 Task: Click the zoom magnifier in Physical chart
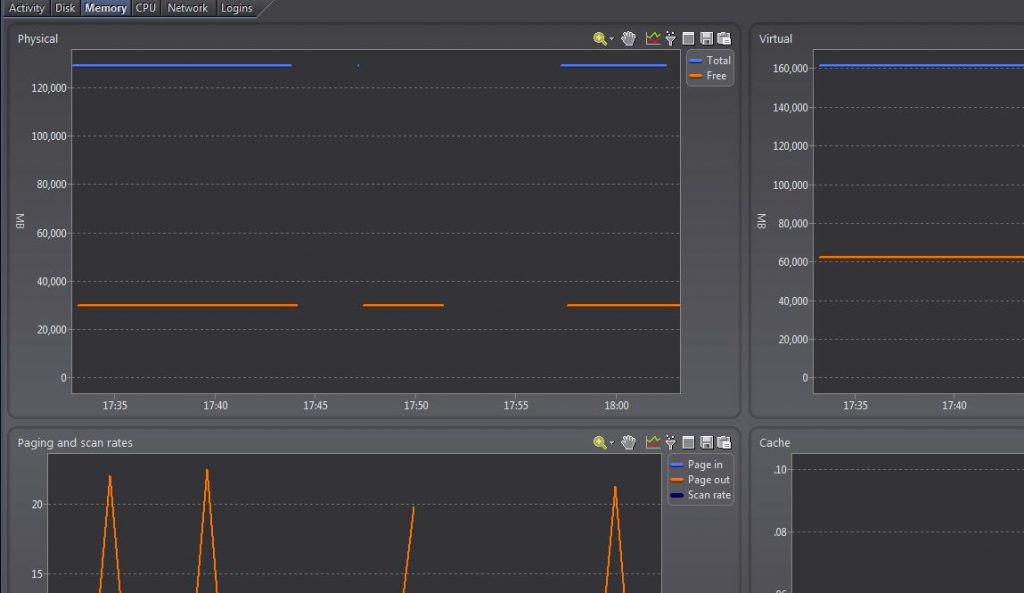tap(600, 39)
